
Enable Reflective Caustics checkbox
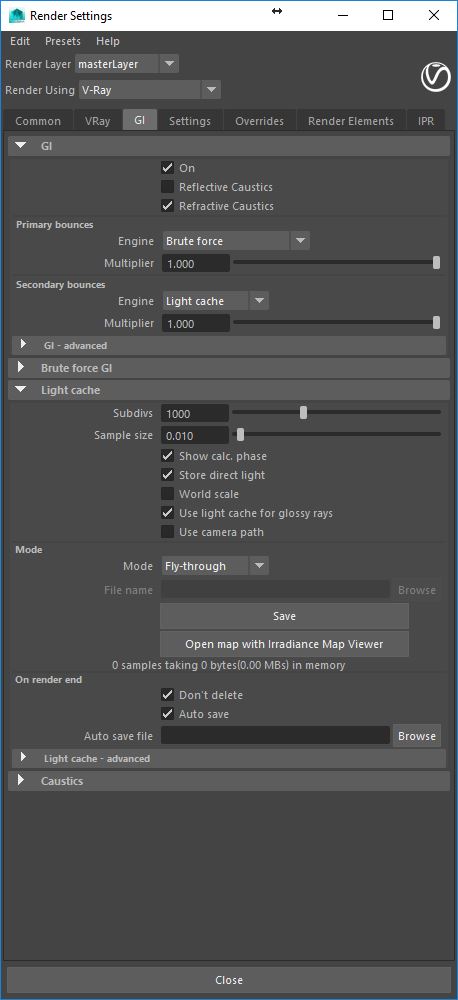tap(168, 187)
